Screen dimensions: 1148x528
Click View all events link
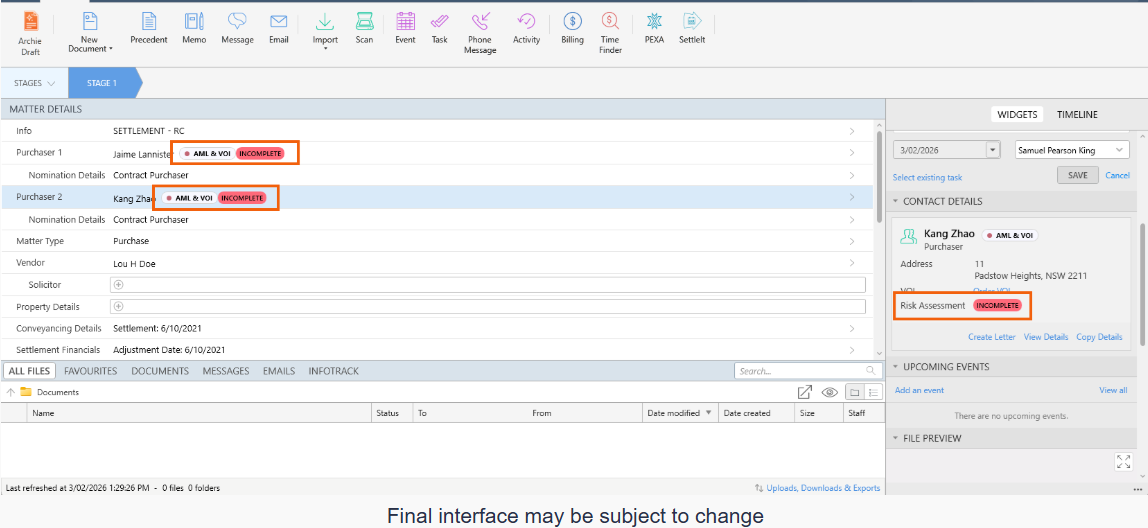point(1113,390)
